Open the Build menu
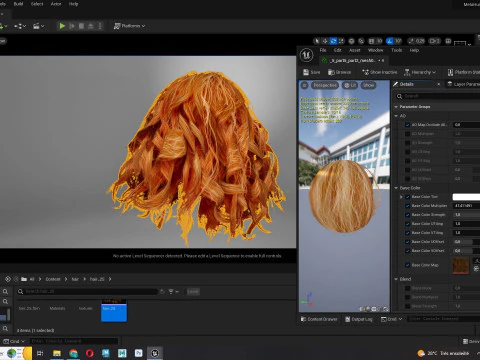 18,4
